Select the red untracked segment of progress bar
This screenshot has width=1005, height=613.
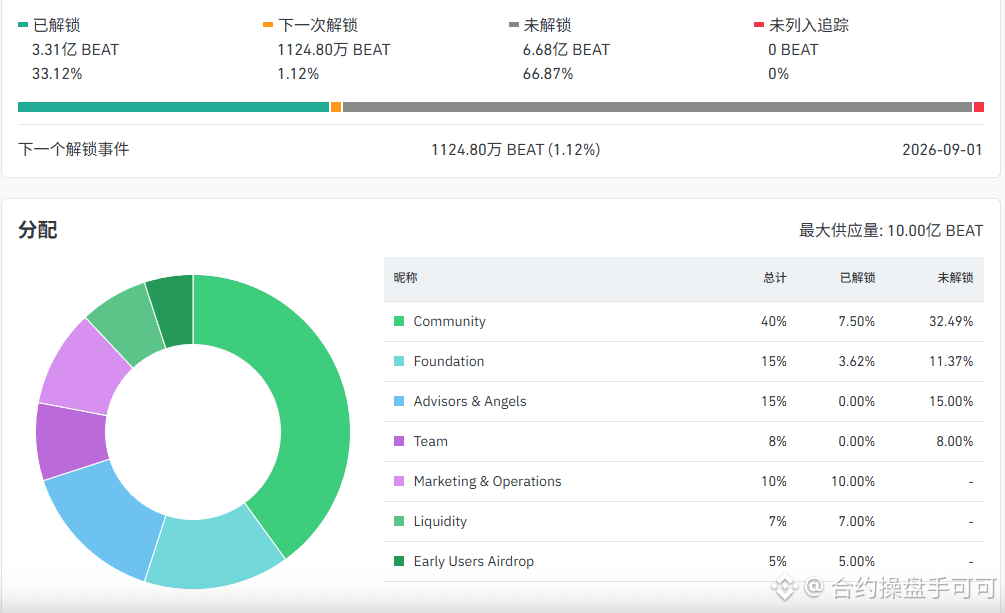(x=979, y=107)
